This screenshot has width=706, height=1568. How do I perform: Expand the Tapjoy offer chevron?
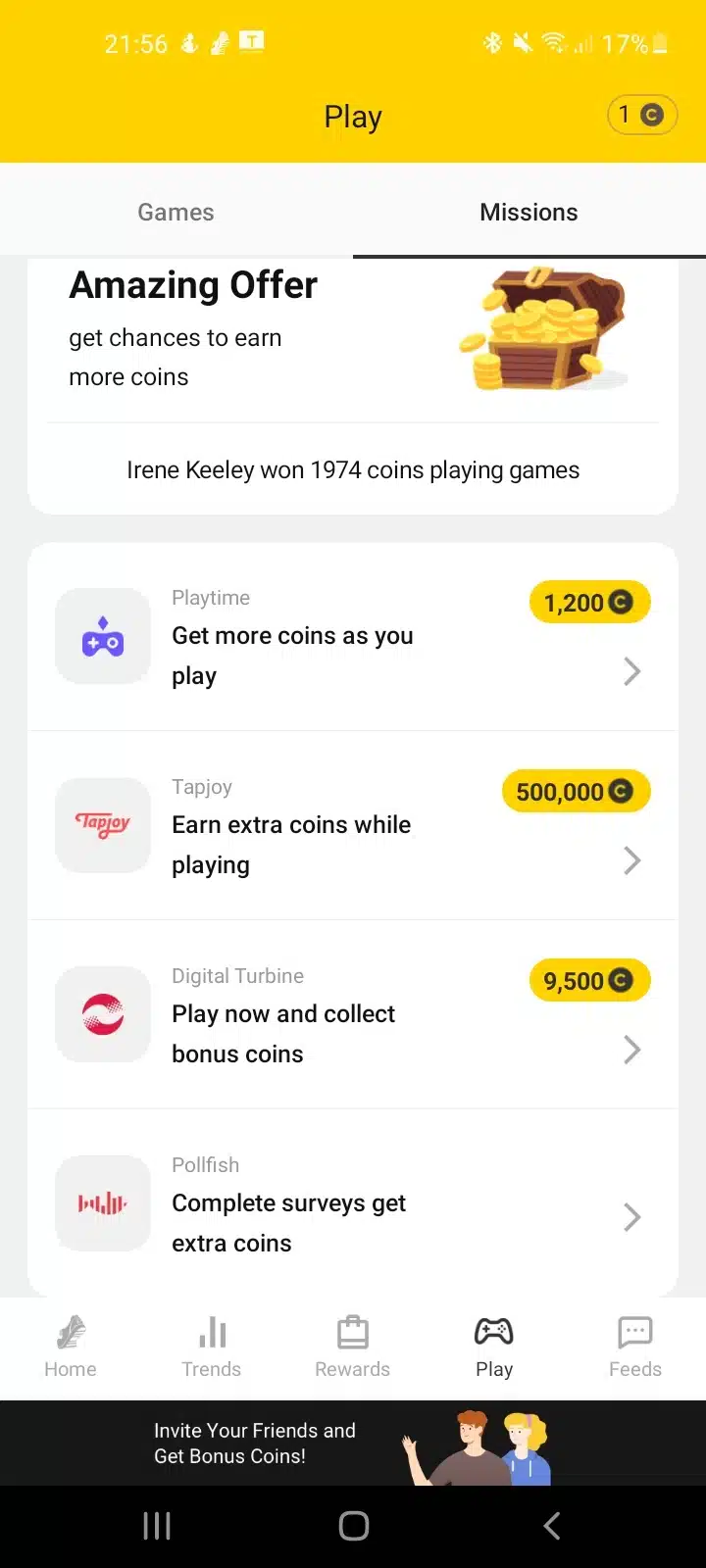tap(632, 860)
